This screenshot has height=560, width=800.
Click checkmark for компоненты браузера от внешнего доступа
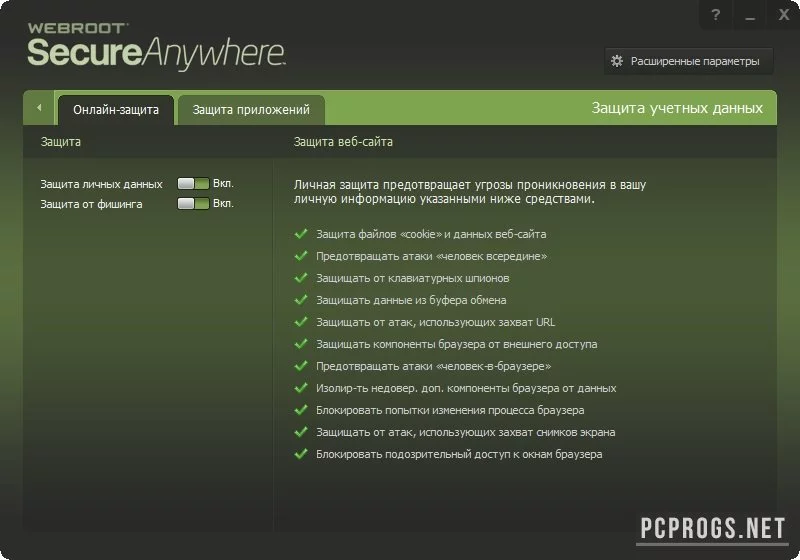pyautogui.click(x=301, y=343)
